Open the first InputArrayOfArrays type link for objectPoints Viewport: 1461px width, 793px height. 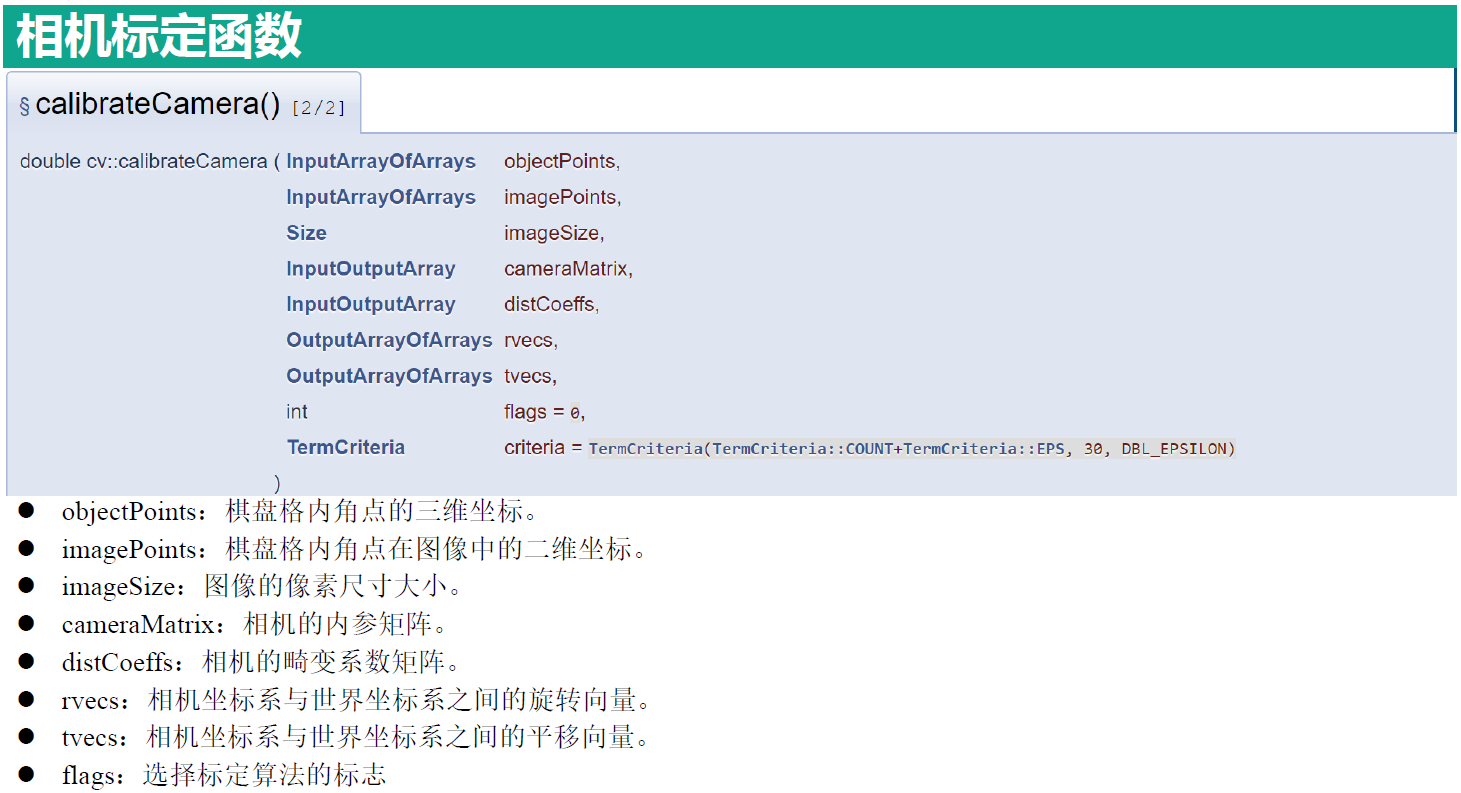click(381, 161)
